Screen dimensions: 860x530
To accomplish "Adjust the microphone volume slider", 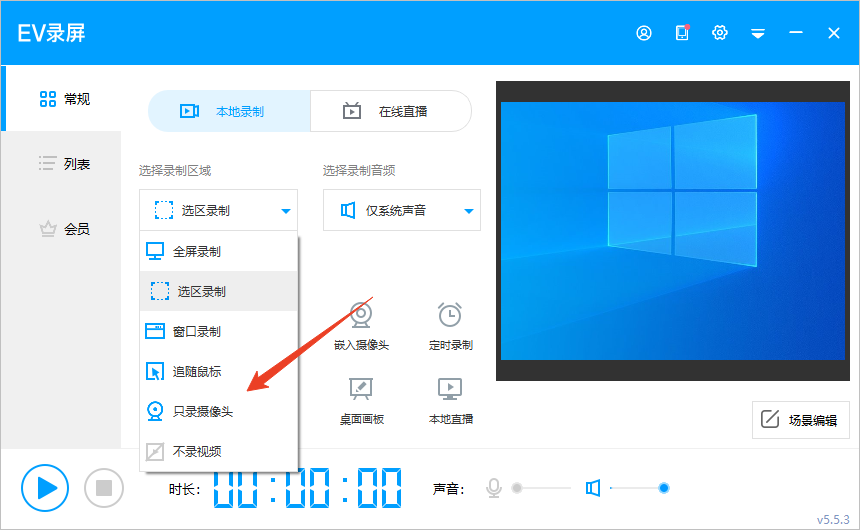I will [x=542, y=488].
